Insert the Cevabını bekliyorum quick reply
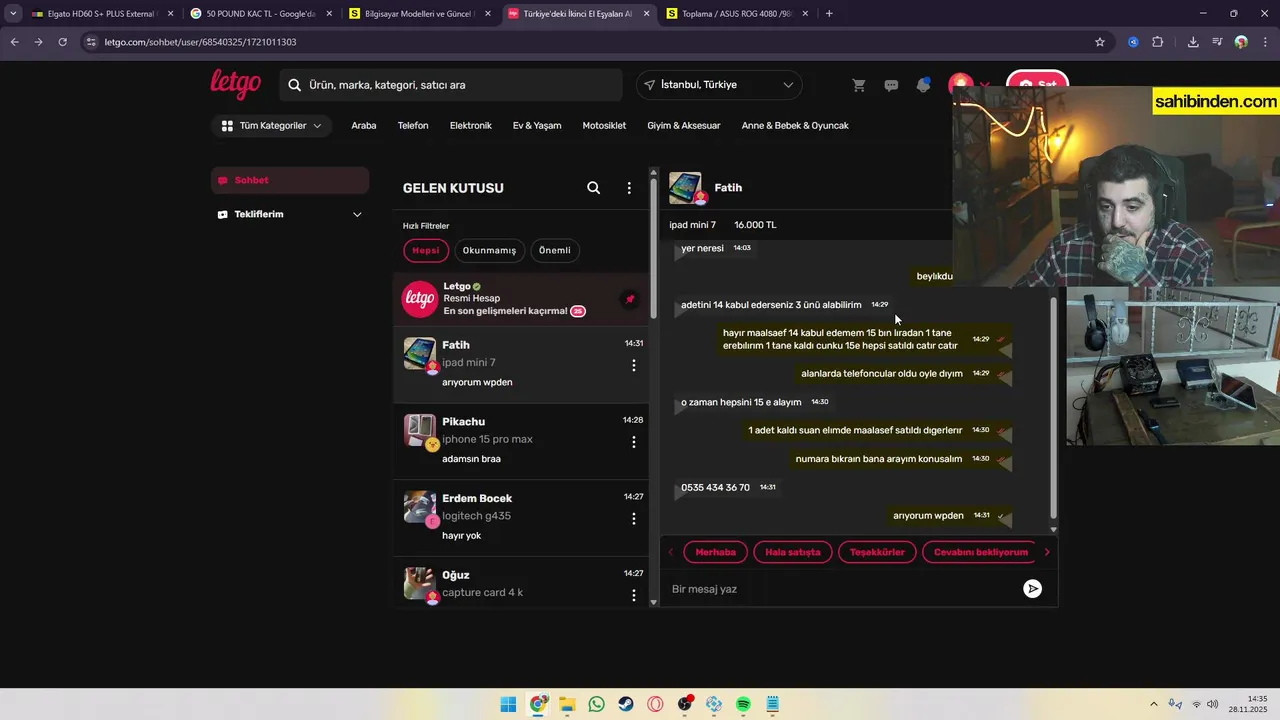Screen dimensions: 1280x720 pyautogui.click(x=980, y=552)
